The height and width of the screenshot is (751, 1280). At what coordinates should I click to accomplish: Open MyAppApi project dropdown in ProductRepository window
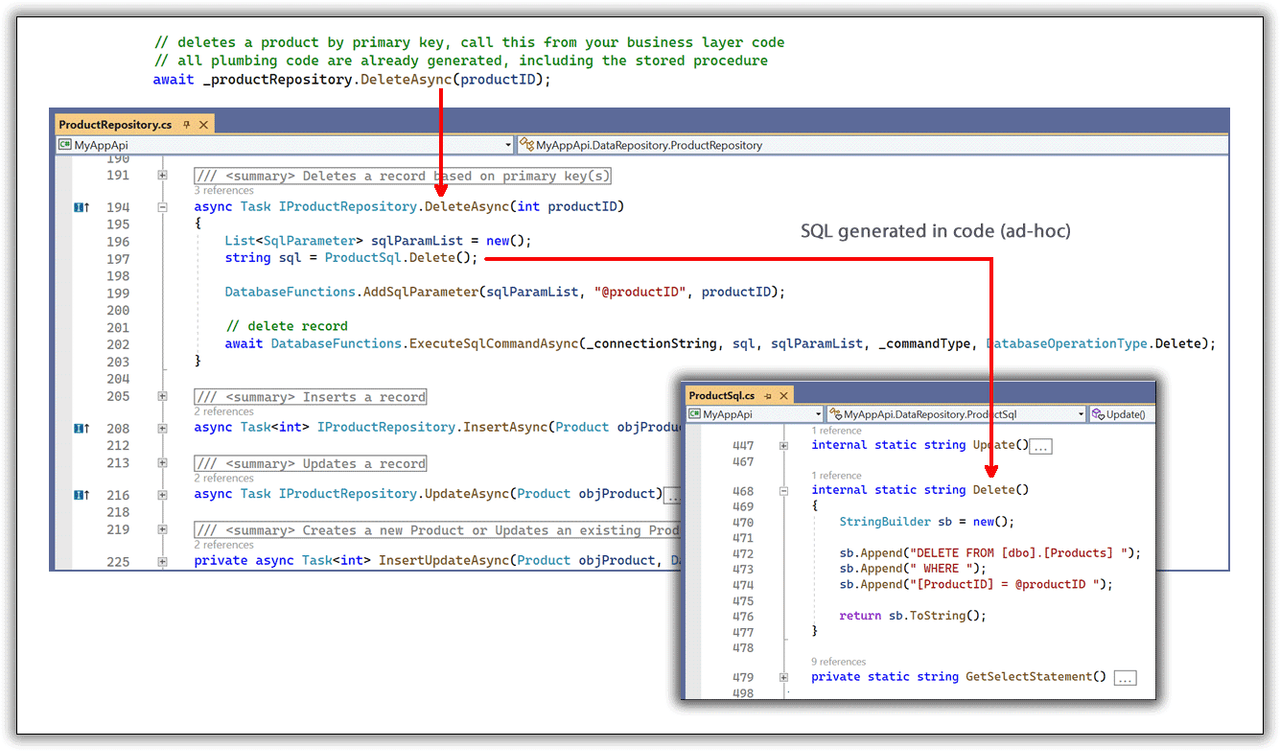[x=286, y=145]
